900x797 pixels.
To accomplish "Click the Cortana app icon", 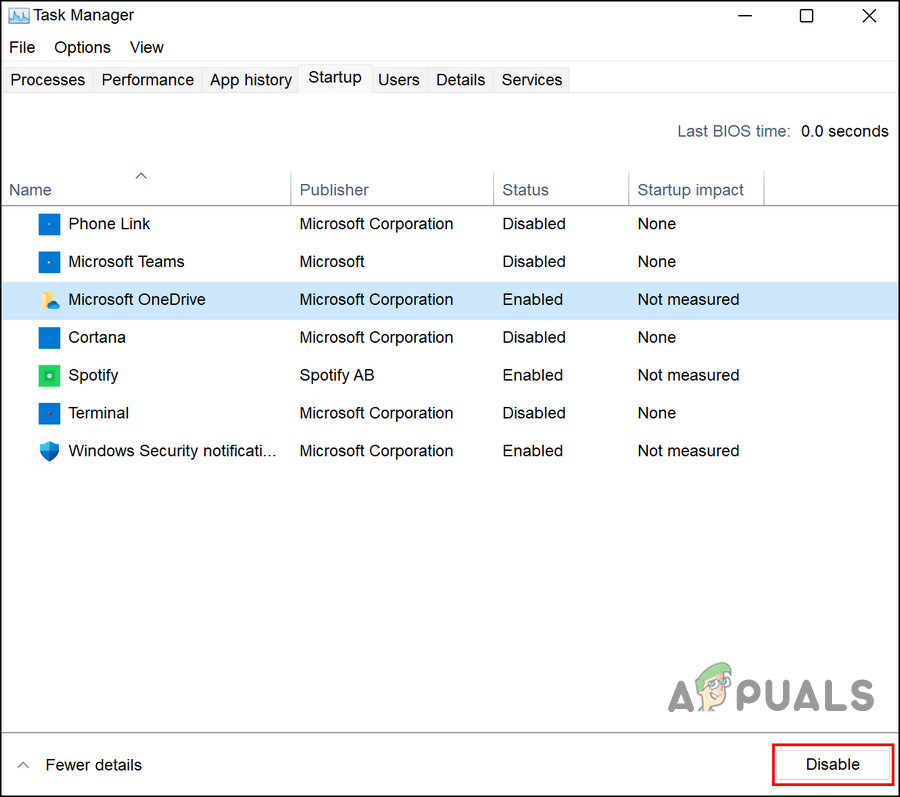I will coord(49,337).
